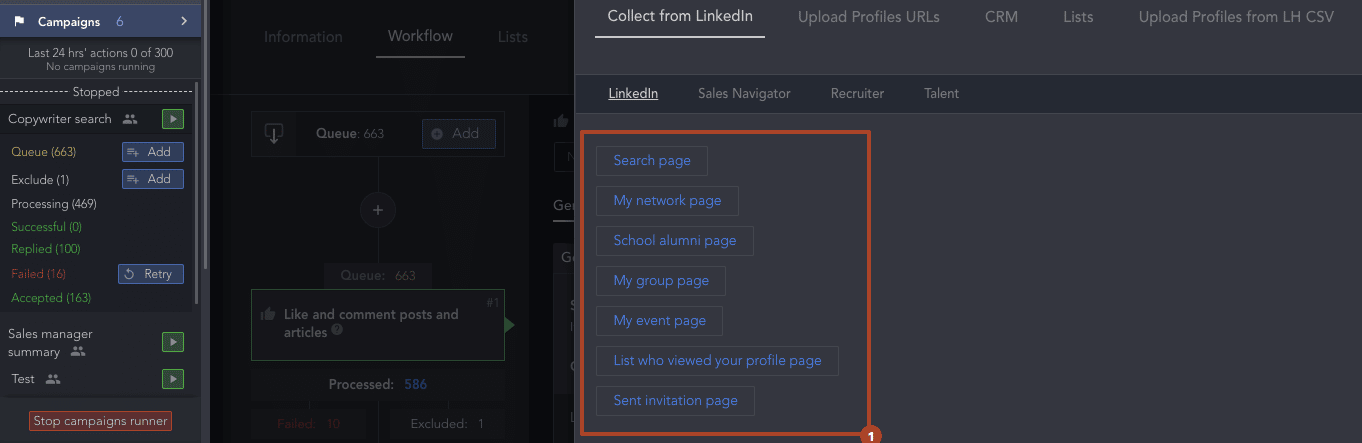The width and height of the screenshot is (1362, 443).
Task: Open the Replied (100) list
Action: 45,249
